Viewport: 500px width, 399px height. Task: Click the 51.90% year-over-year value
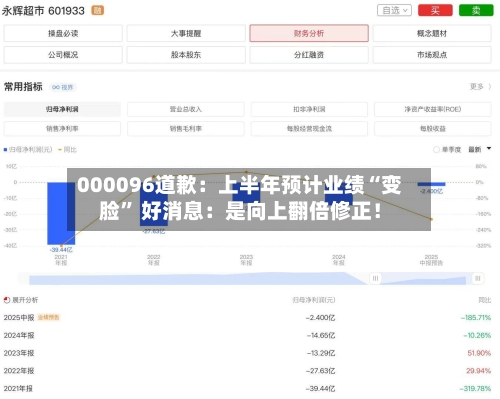479,353
